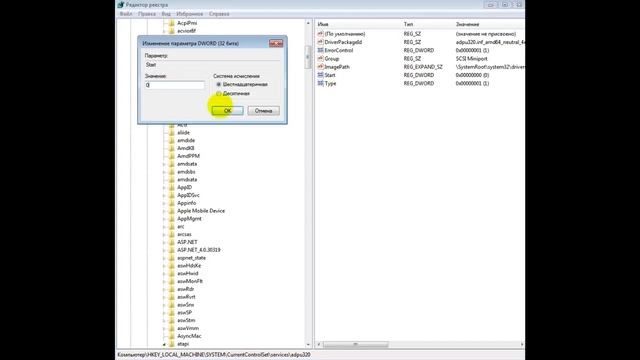640x360 pixels.
Task: Click the amdide folder icon
Action: pos(172,140)
